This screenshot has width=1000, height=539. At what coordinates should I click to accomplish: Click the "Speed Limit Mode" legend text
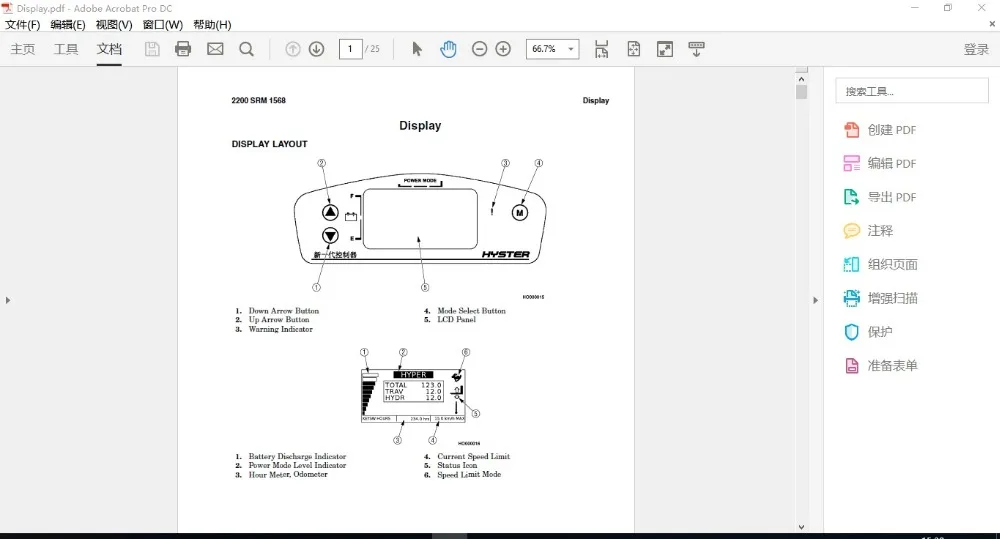coord(469,475)
